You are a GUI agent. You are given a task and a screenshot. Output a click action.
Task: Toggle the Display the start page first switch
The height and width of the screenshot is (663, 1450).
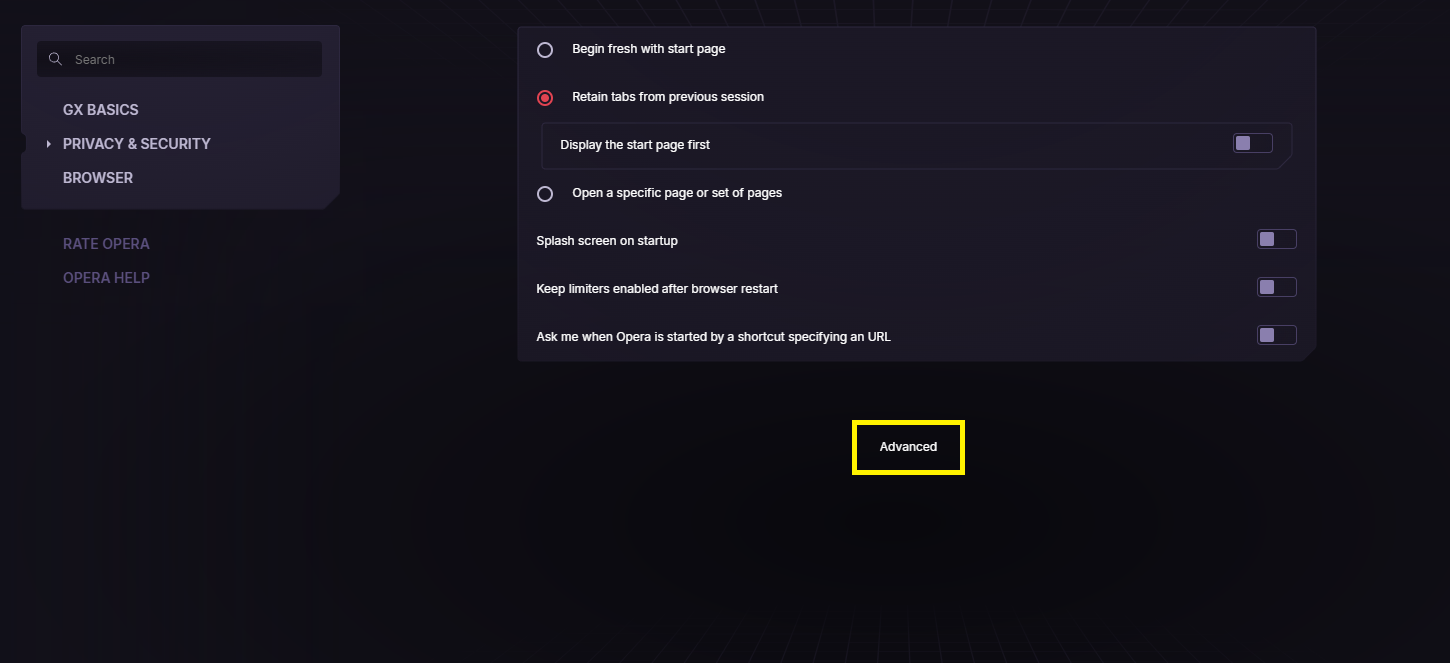point(1253,143)
